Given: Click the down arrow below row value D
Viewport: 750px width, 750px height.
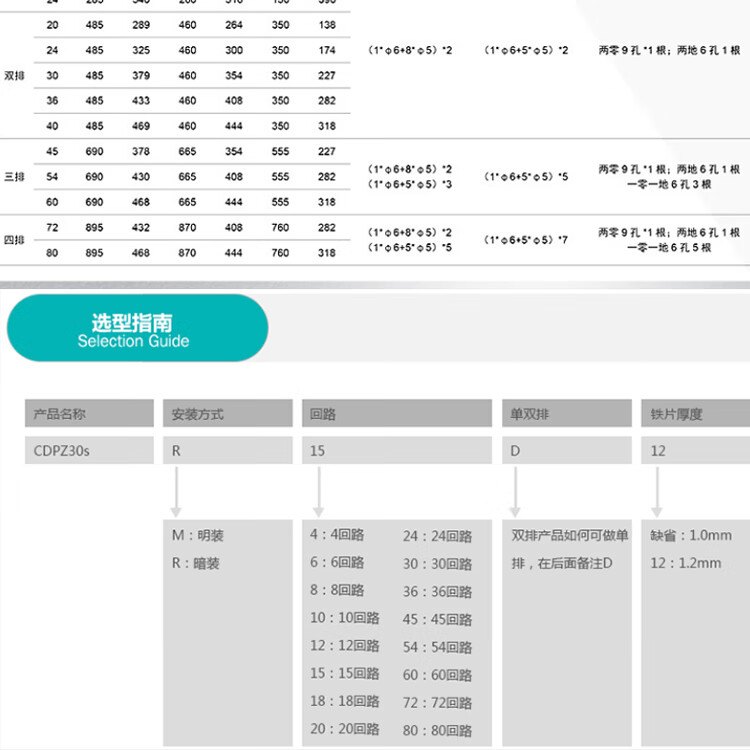Looking at the screenshot, I should pyautogui.click(x=516, y=490).
